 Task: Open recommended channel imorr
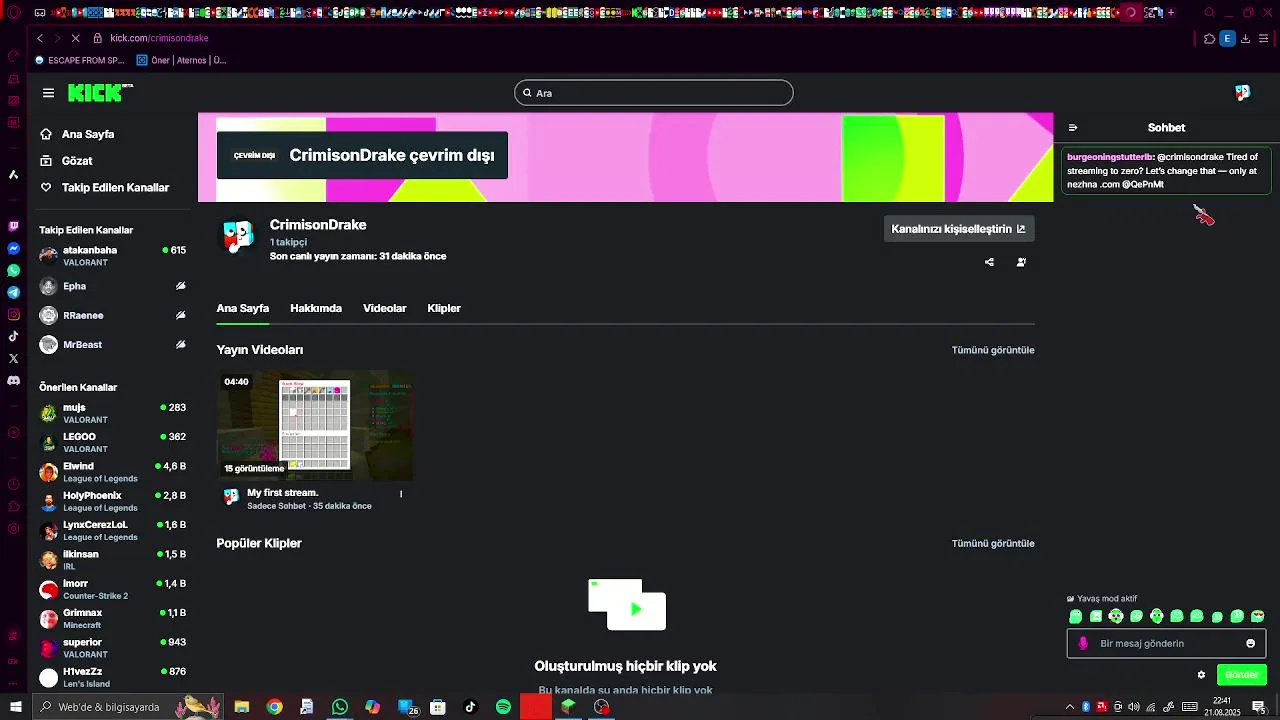click(112, 589)
